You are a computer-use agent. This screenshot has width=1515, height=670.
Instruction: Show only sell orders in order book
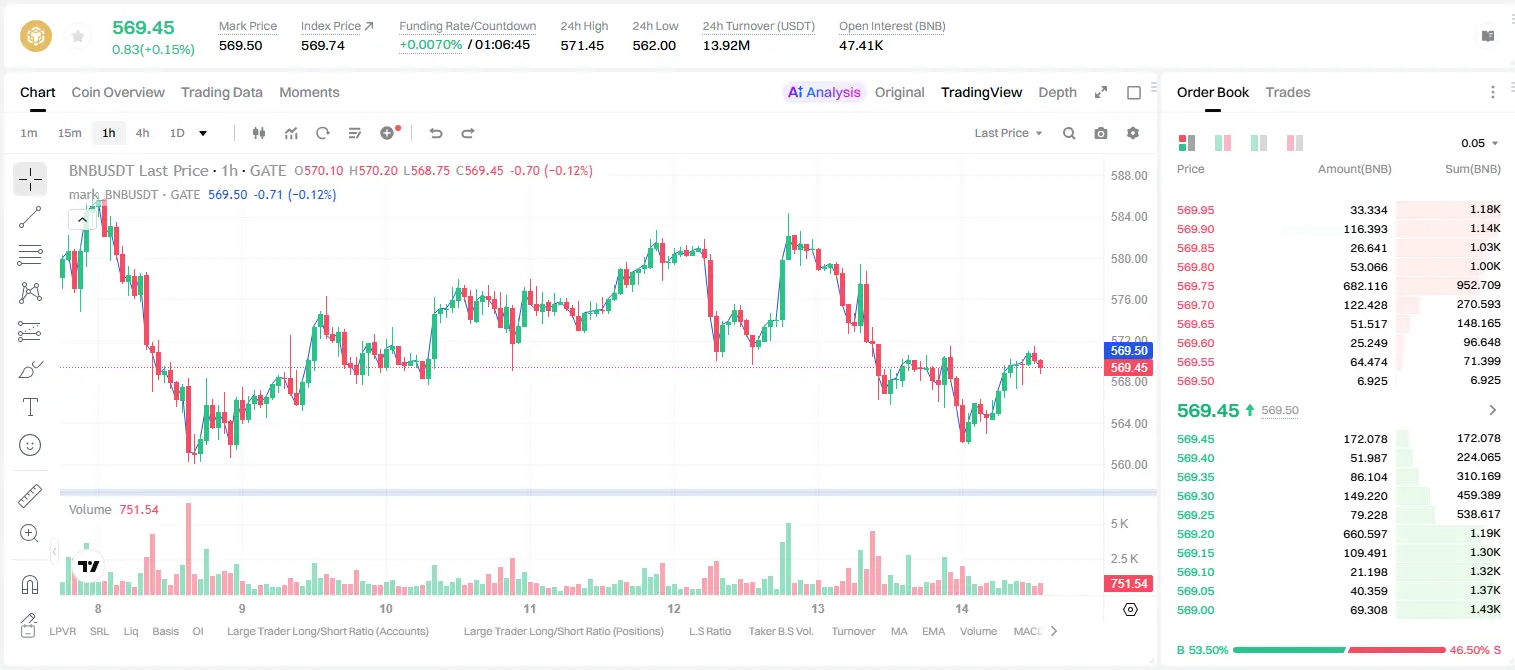tap(1294, 143)
